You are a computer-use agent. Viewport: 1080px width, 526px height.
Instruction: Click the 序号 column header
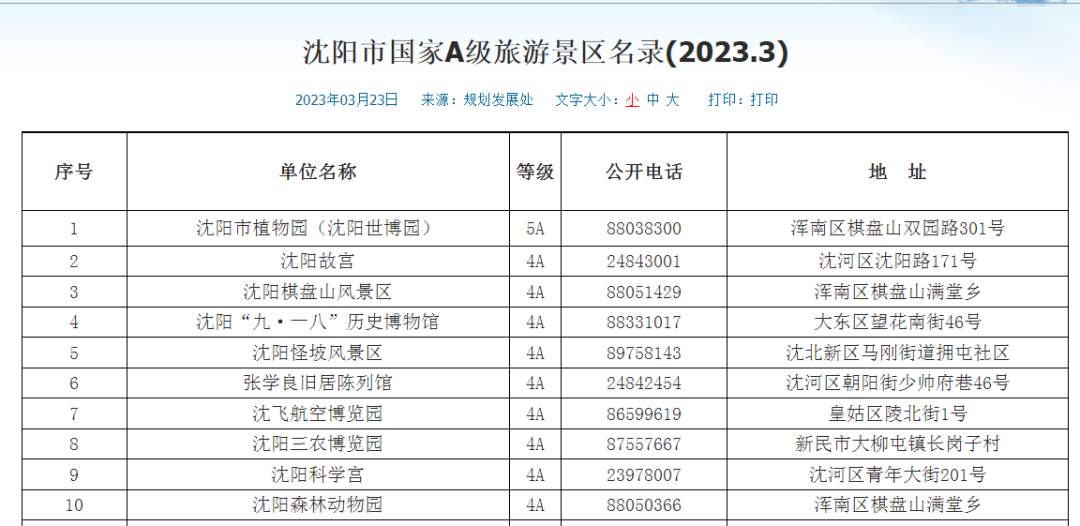coord(74,171)
